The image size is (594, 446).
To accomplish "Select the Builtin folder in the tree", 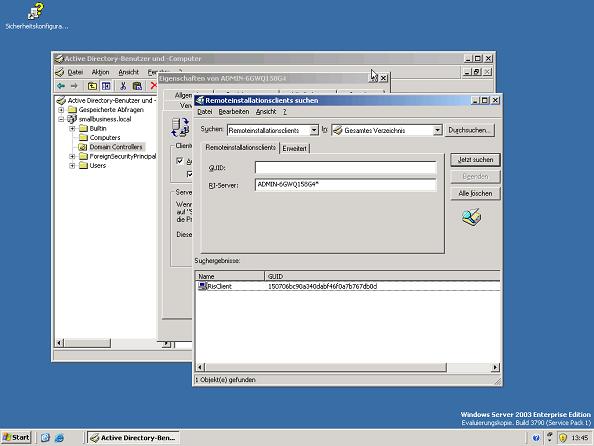I will [98, 128].
